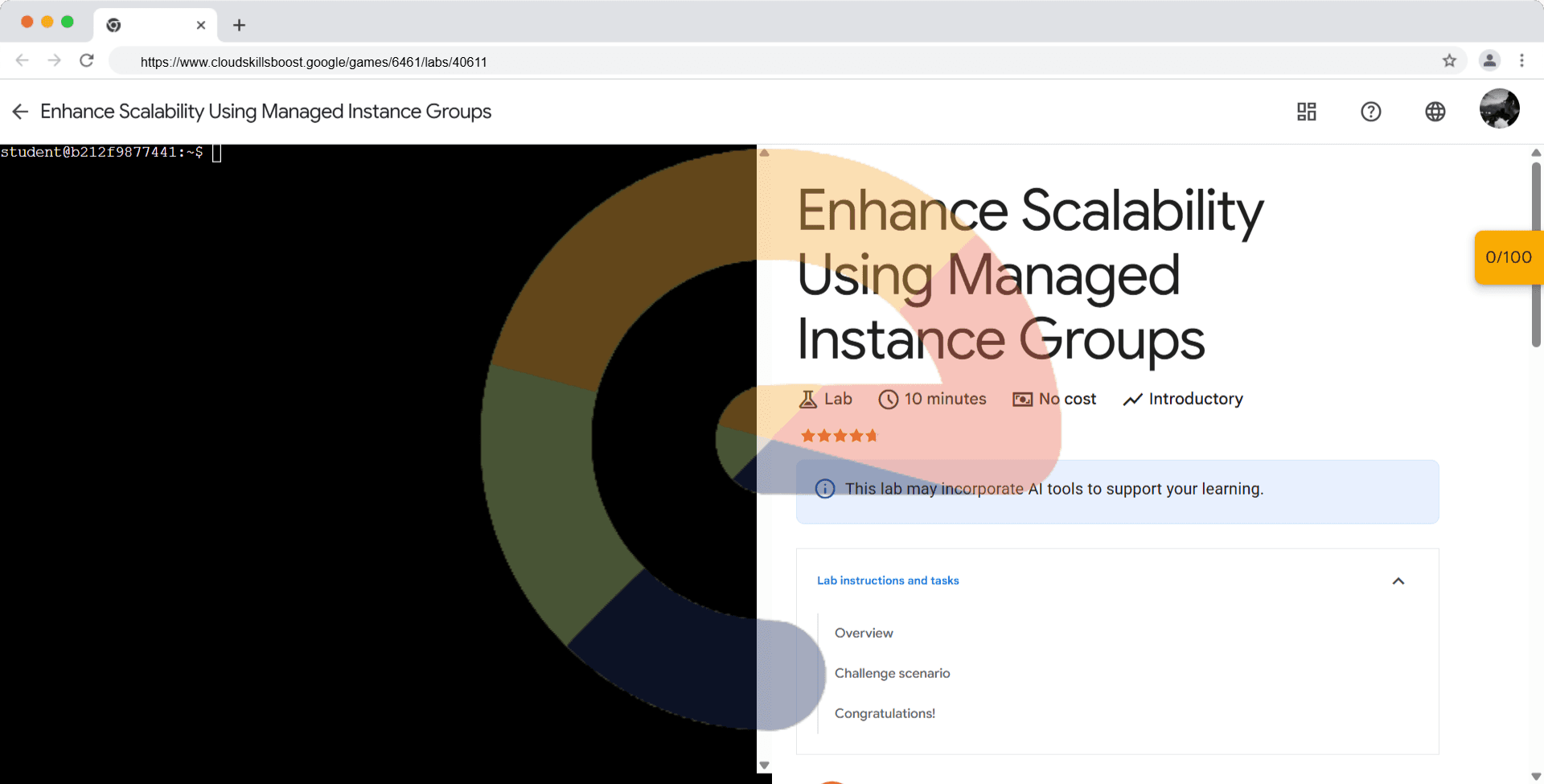Click the browser profile icon
Screen dimensions: 1544x784
click(1489, 61)
